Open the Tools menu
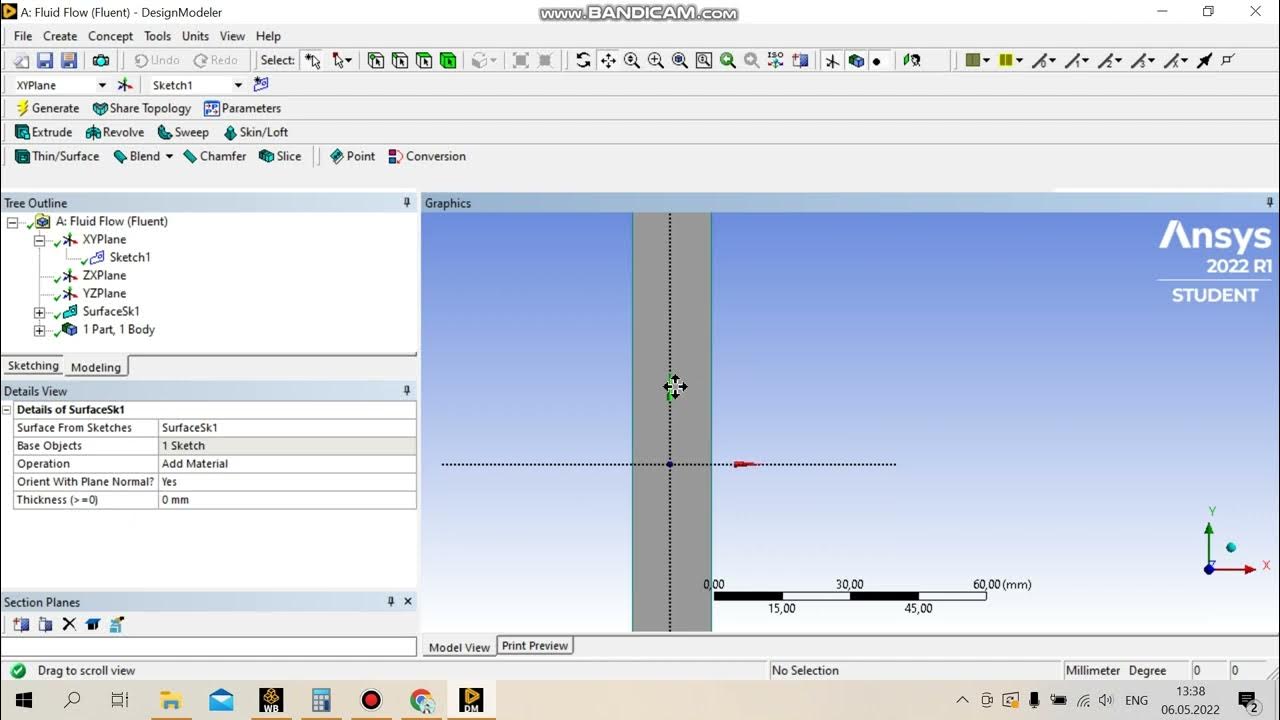Image resolution: width=1280 pixels, height=720 pixels. click(x=158, y=36)
